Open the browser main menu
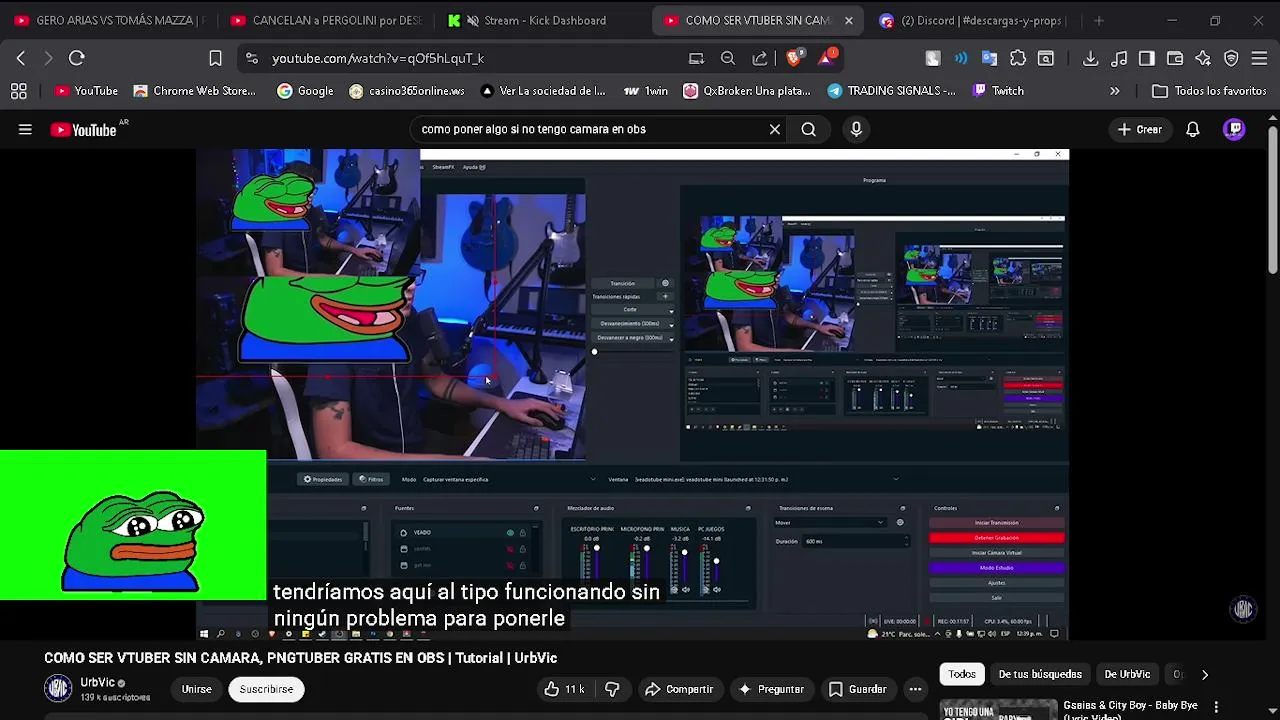The width and height of the screenshot is (1280, 720). (x=1260, y=58)
